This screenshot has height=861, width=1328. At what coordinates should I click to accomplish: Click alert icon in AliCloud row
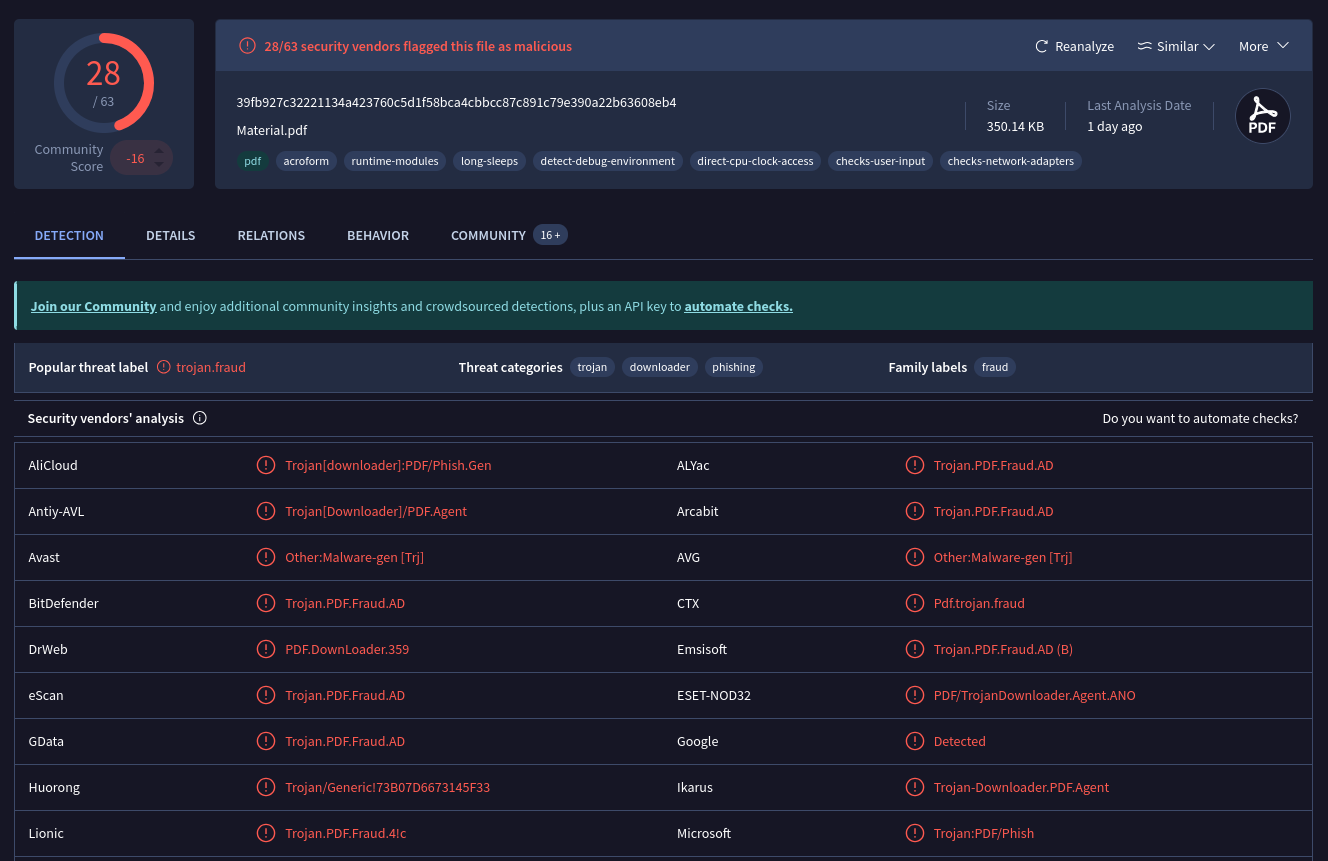coord(266,465)
